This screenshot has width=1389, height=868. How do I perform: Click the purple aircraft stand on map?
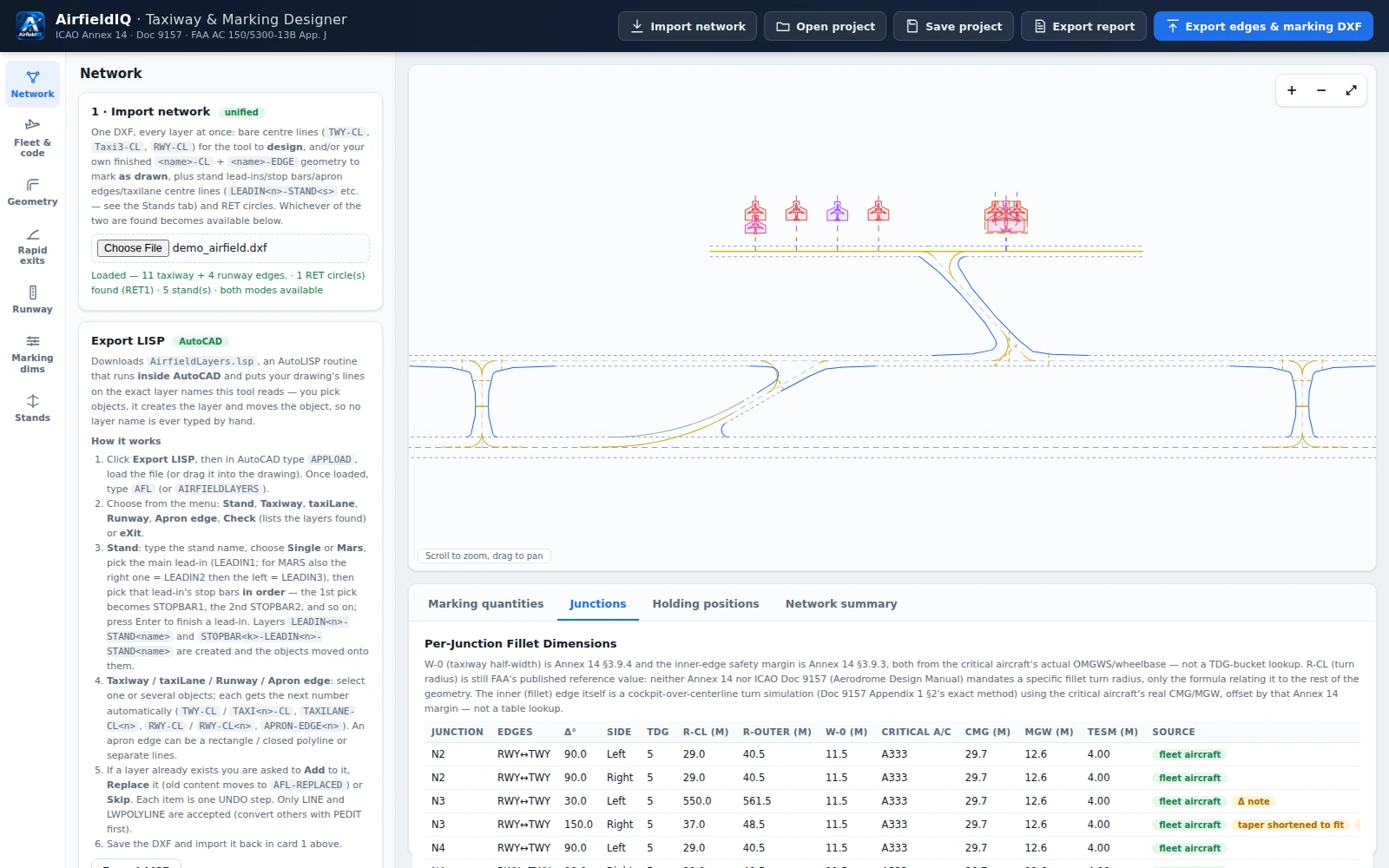point(837,210)
